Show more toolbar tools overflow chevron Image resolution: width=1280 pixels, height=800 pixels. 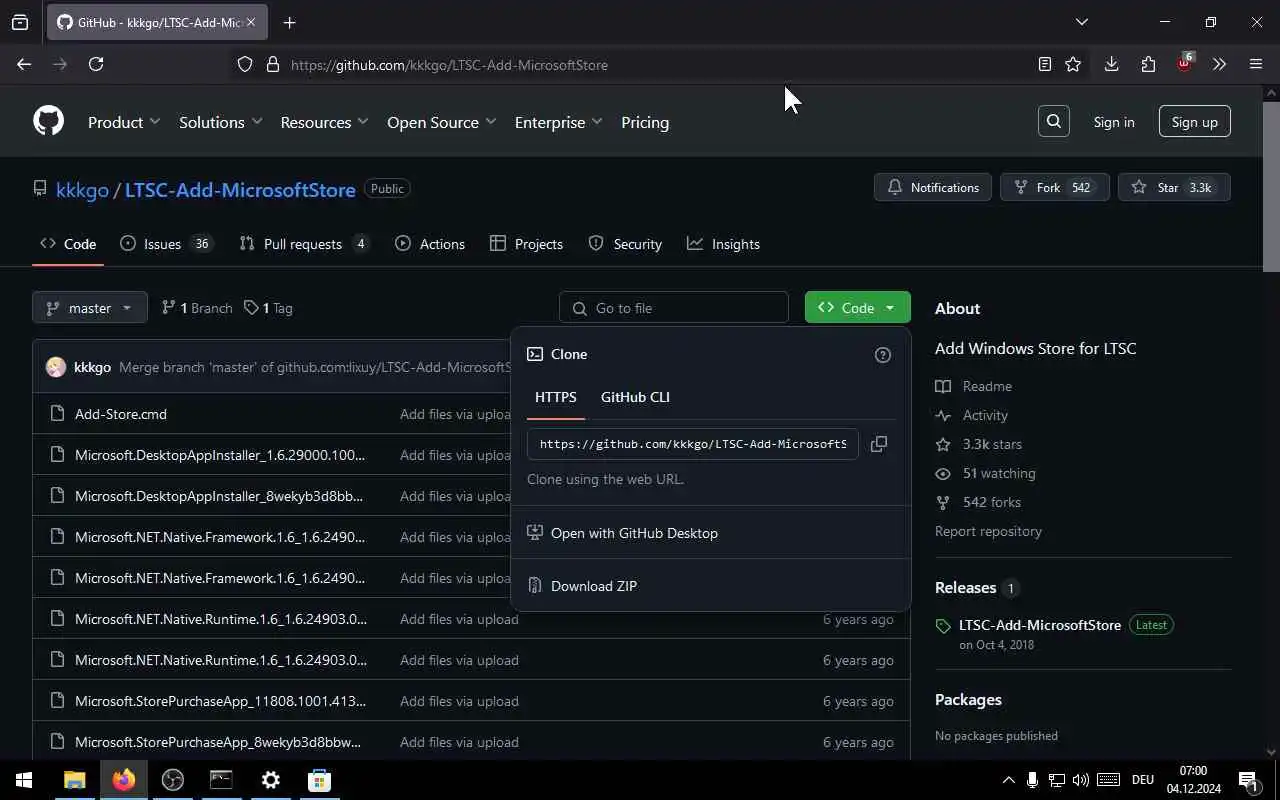(1219, 64)
